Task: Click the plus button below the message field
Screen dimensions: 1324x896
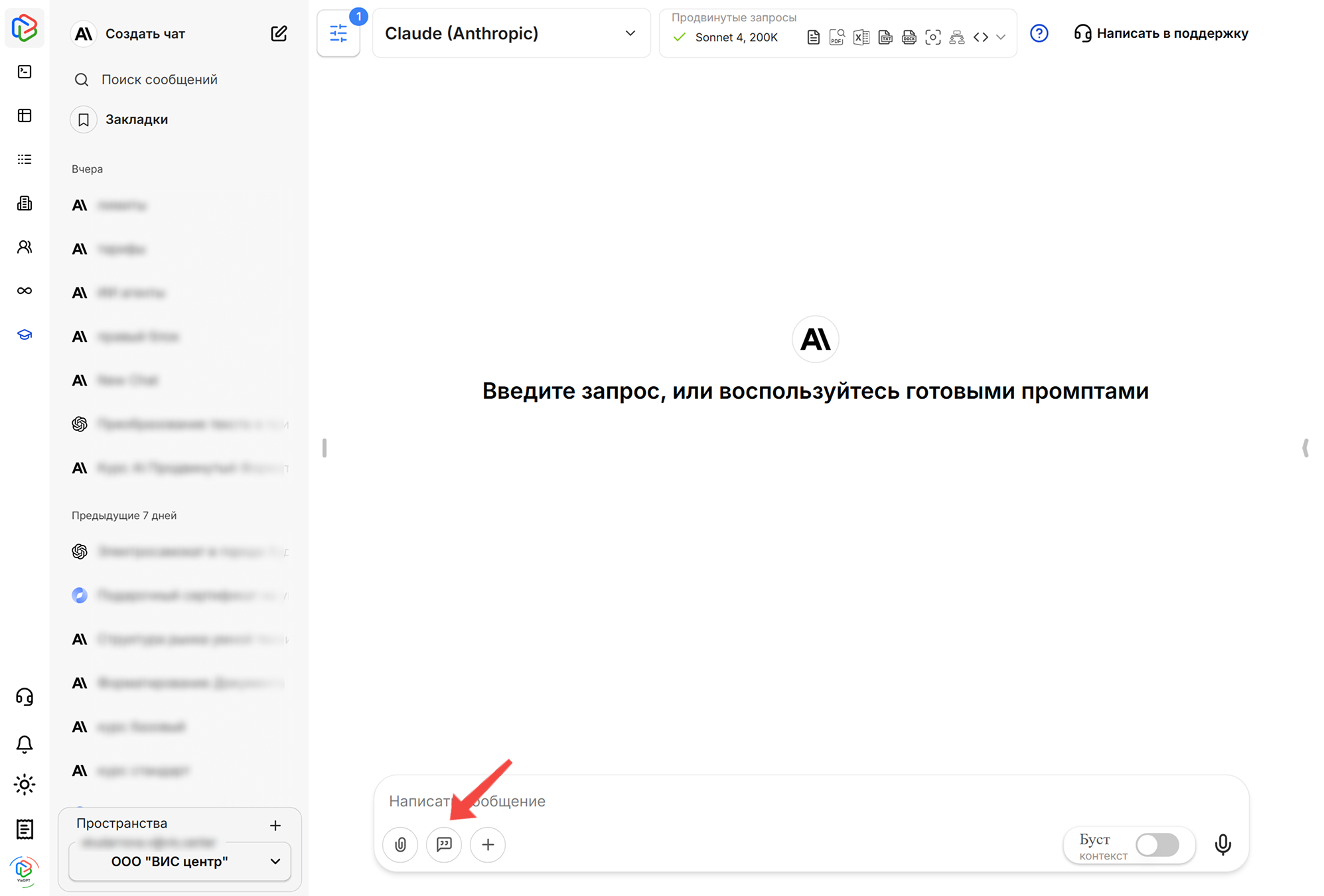Action: point(488,844)
